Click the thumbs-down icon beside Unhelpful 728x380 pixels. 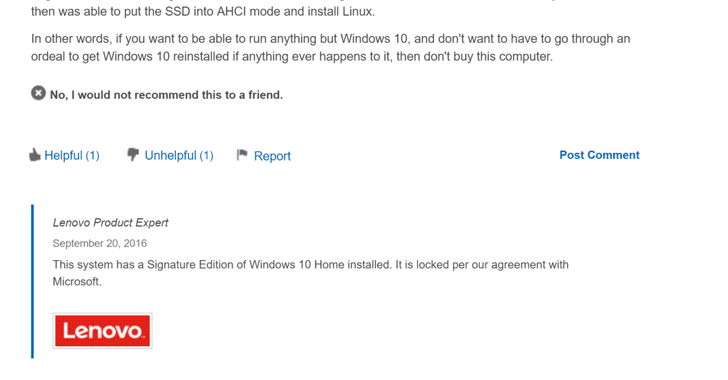(133, 155)
